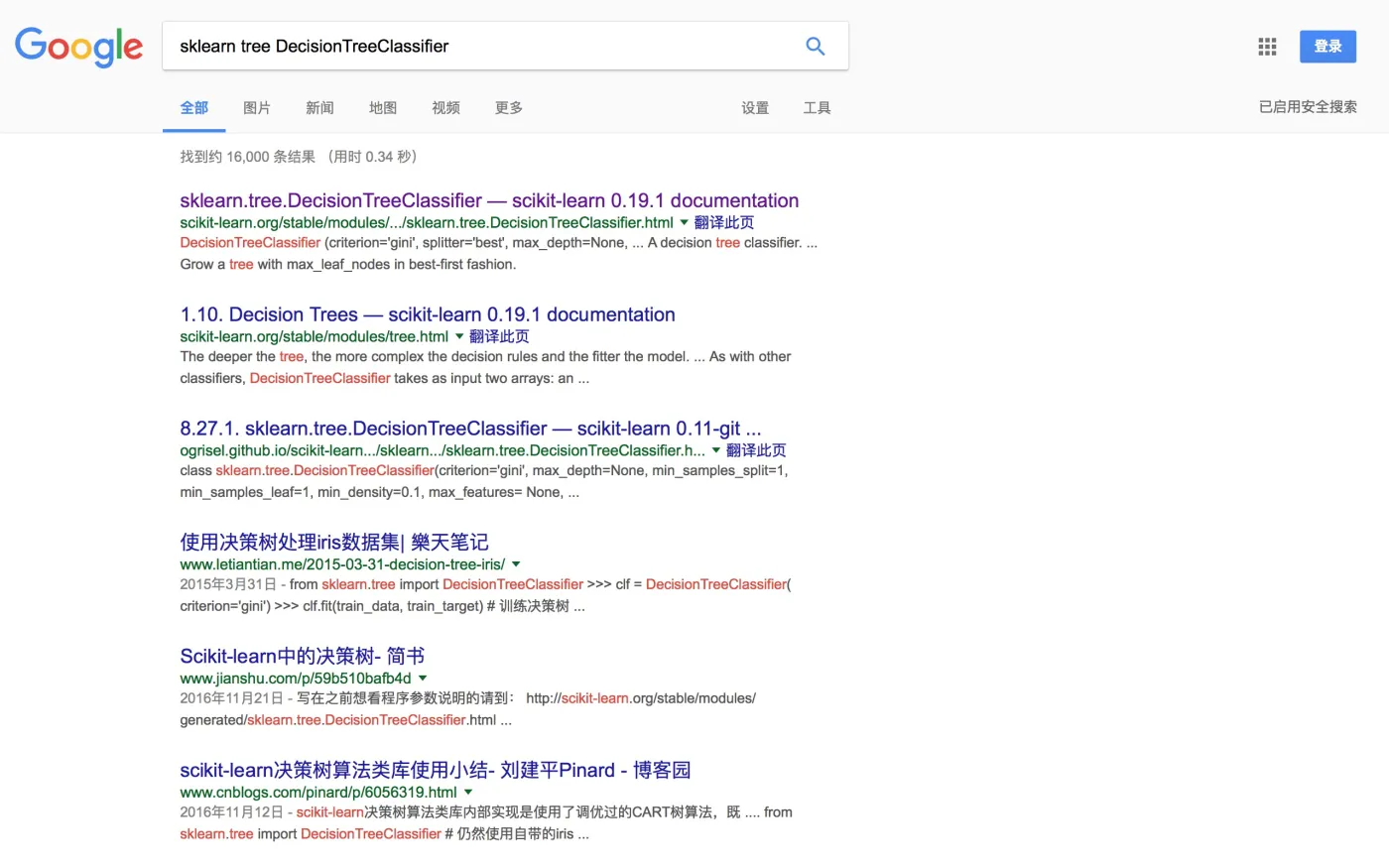Switch to the 图片 images tab
The width and height of the screenshot is (1389, 868).
(x=257, y=108)
